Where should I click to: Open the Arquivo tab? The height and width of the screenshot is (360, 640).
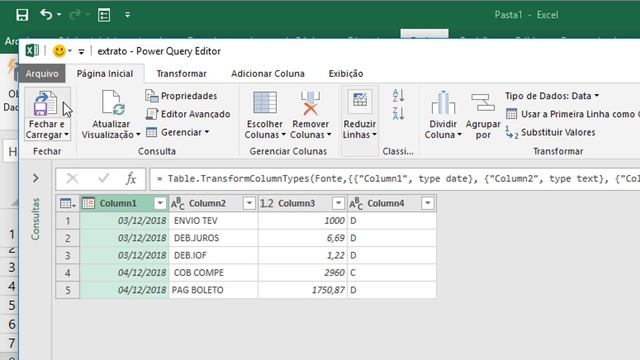[42, 73]
